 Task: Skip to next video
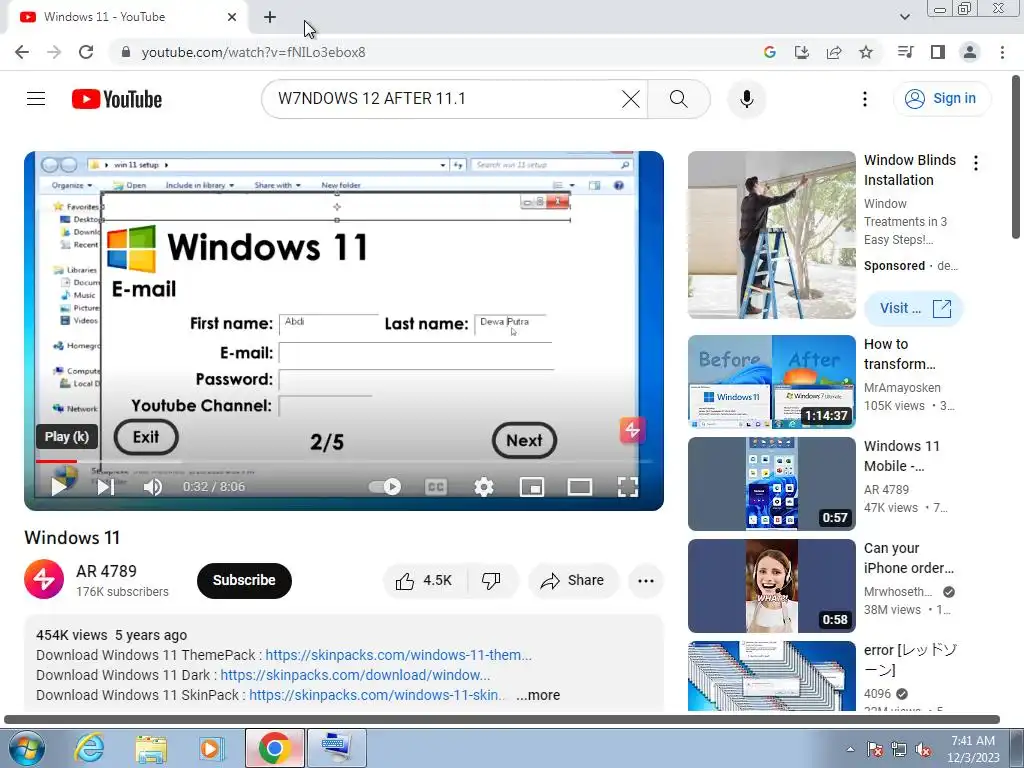pyautogui.click(x=106, y=487)
